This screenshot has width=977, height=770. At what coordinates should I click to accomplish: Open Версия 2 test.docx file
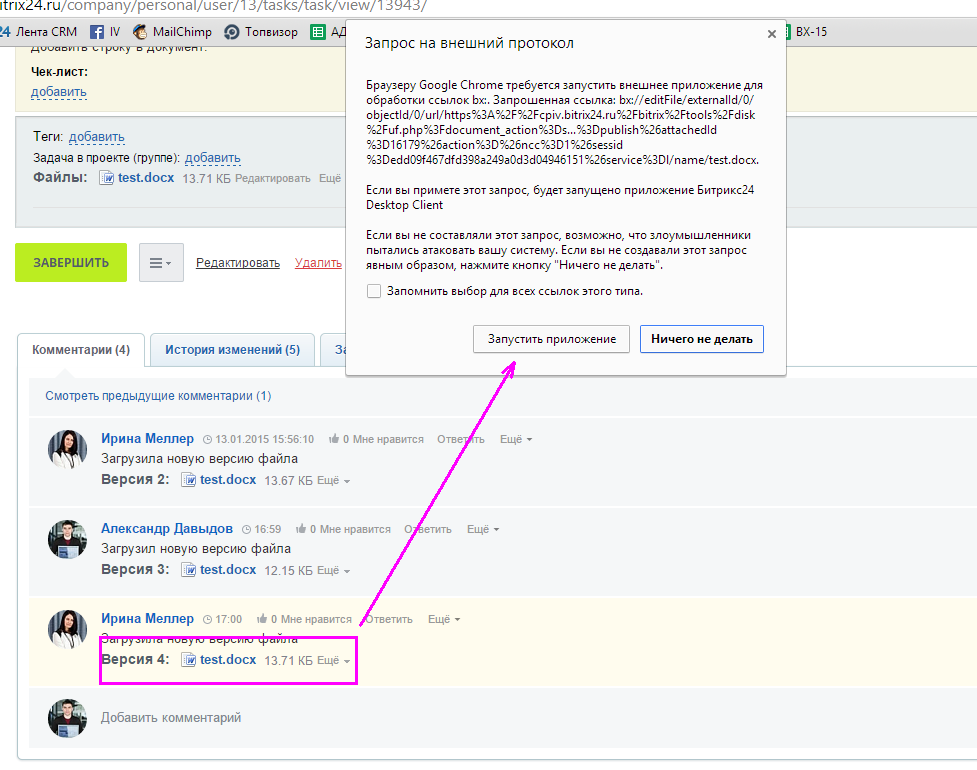[227, 480]
